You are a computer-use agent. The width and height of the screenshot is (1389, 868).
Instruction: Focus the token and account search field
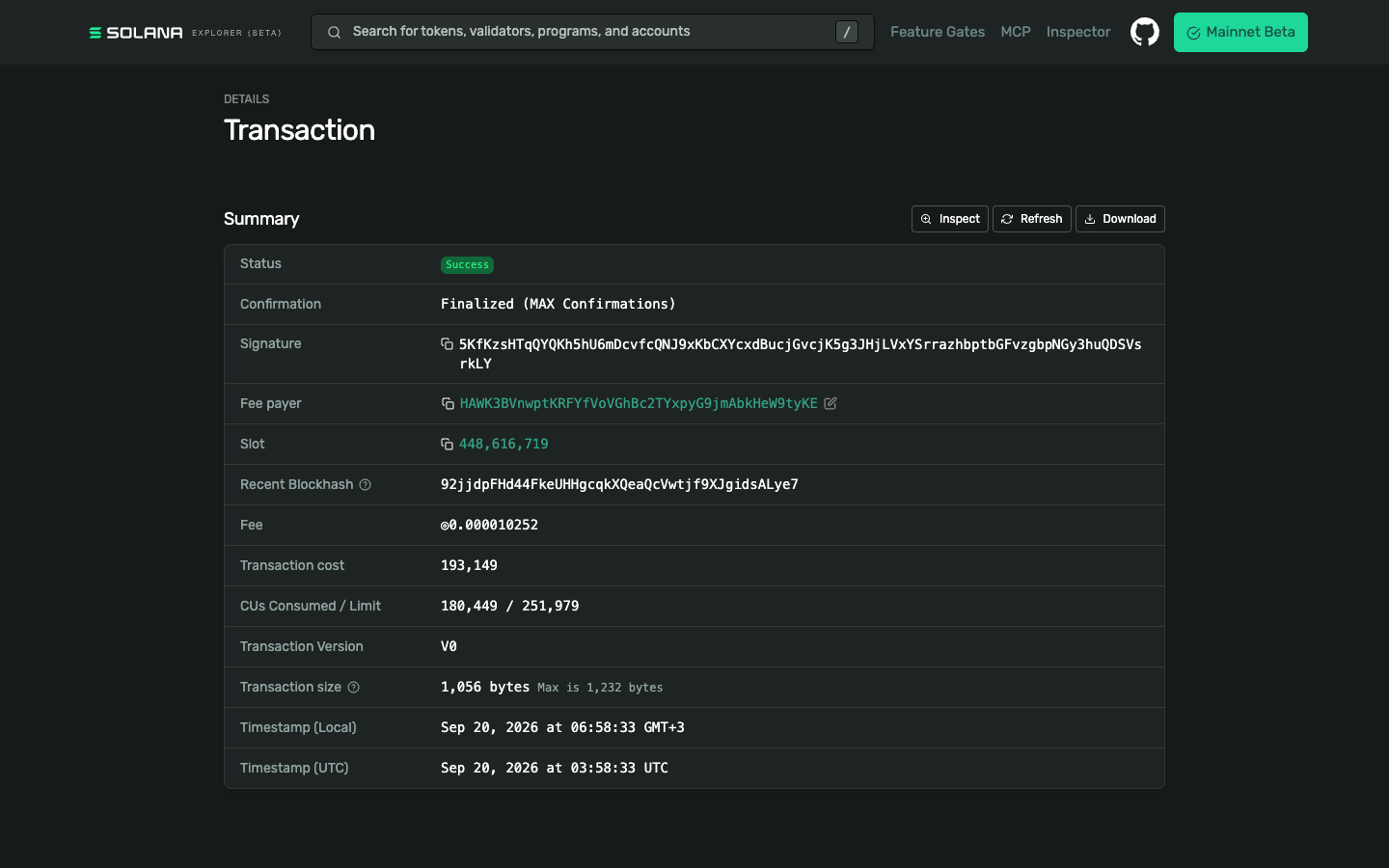592,32
